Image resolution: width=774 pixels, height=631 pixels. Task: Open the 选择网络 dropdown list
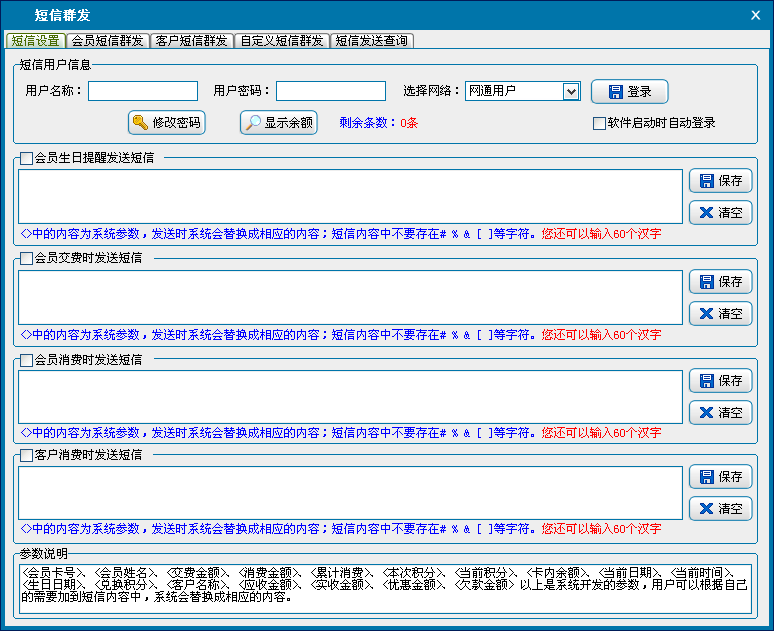pyautogui.click(x=571, y=92)
